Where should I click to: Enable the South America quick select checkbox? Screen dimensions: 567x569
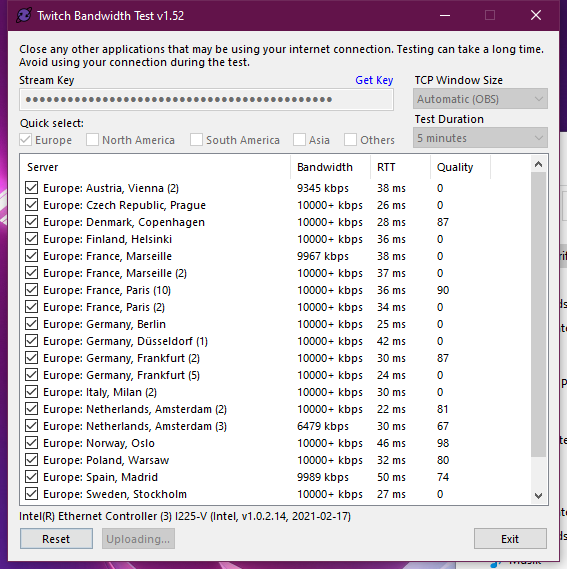[196, 140]
